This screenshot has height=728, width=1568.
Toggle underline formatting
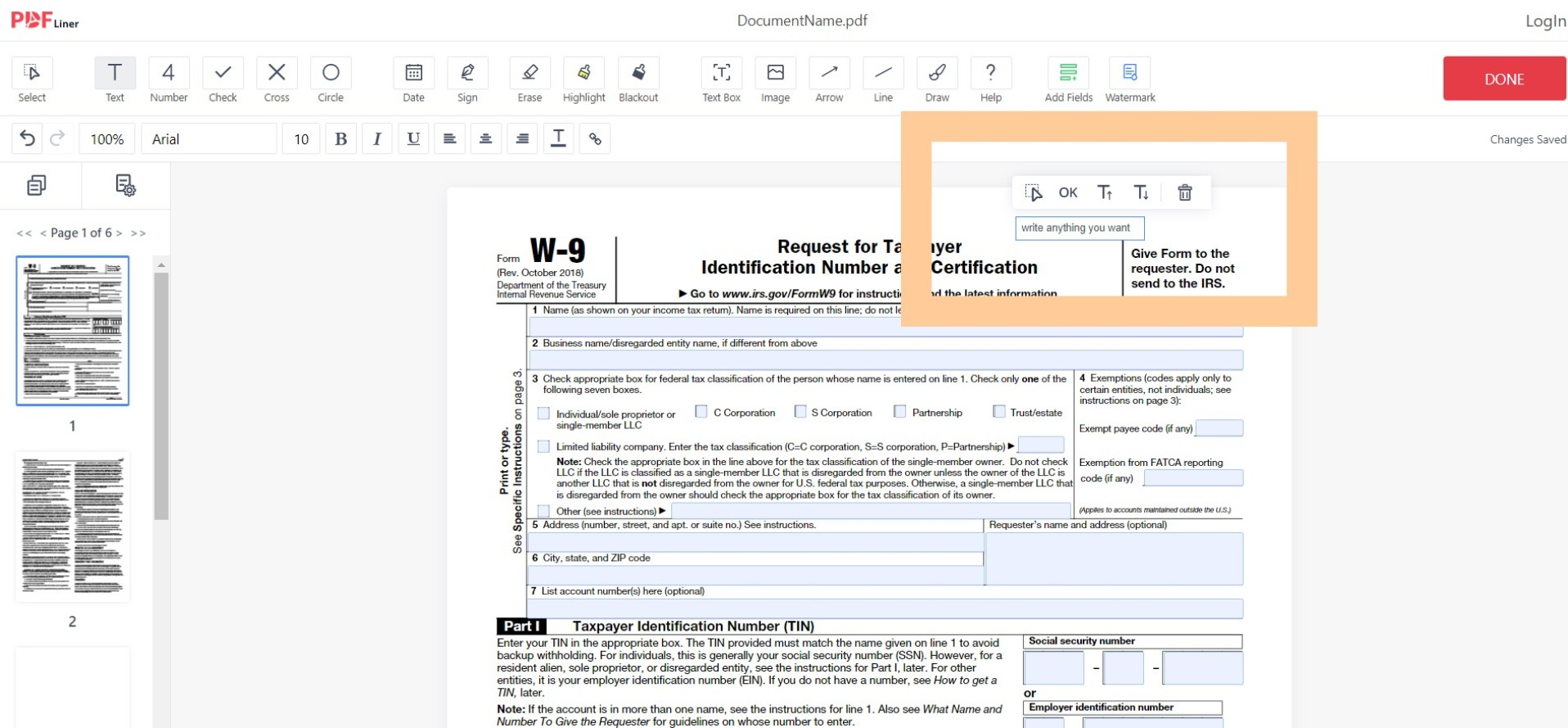click(413, 138)
